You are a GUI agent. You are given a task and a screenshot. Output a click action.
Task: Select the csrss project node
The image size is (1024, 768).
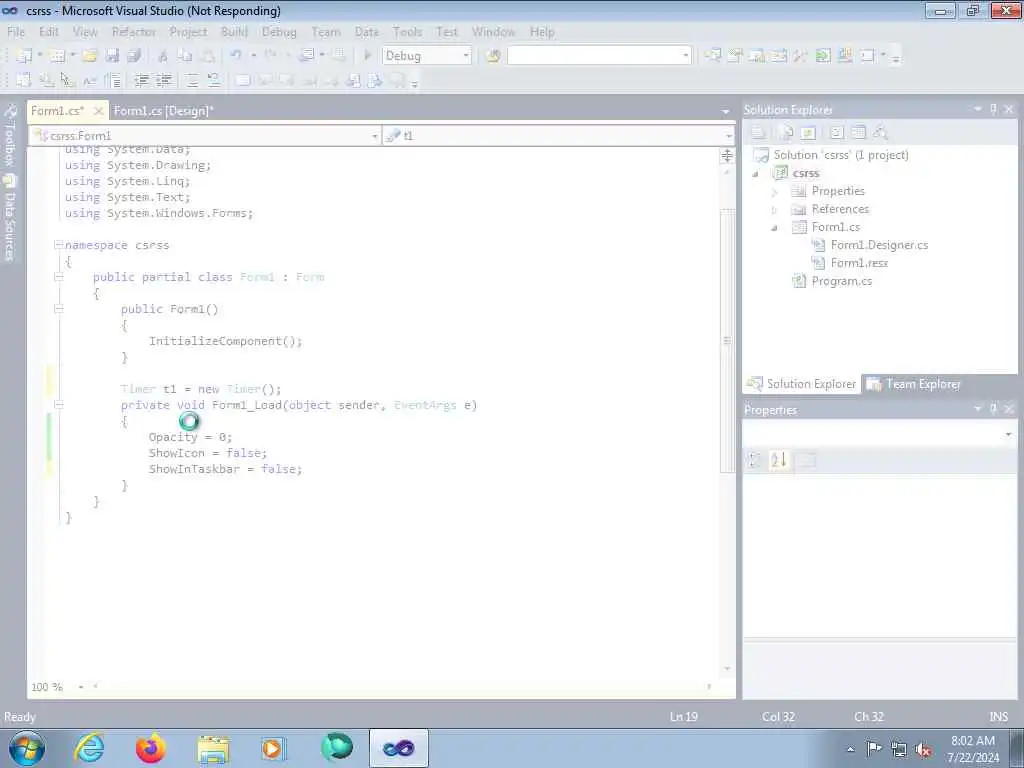(805, 173)
